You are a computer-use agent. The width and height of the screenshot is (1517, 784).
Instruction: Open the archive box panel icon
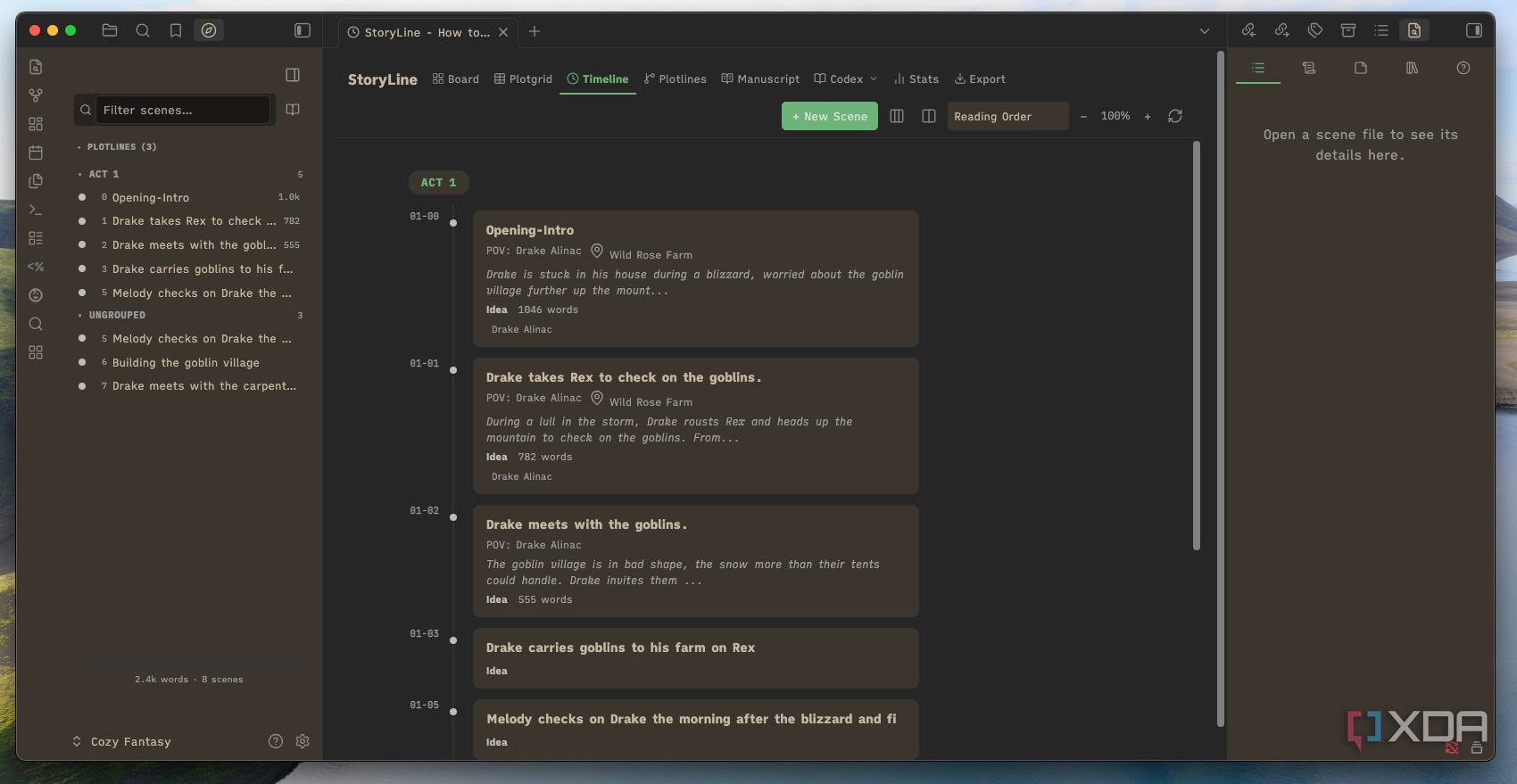[x=1348, y=30]
